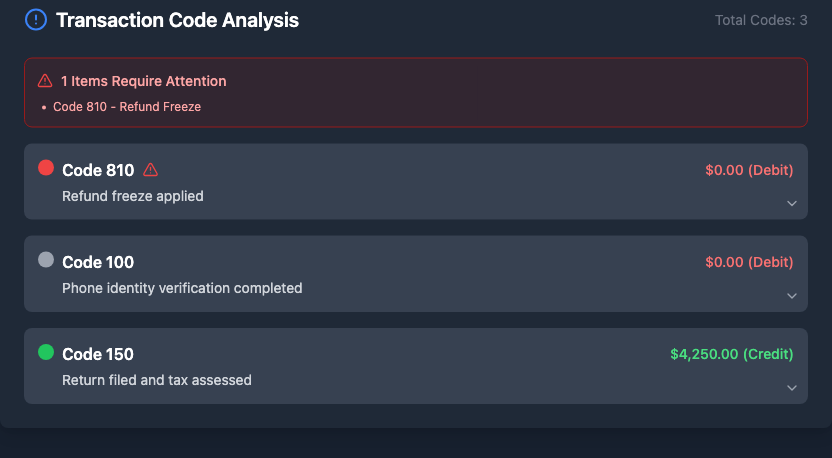Click the warning icon next to Code 810
This screenshot has height=458, width=832.
click(x=151, y=170)
